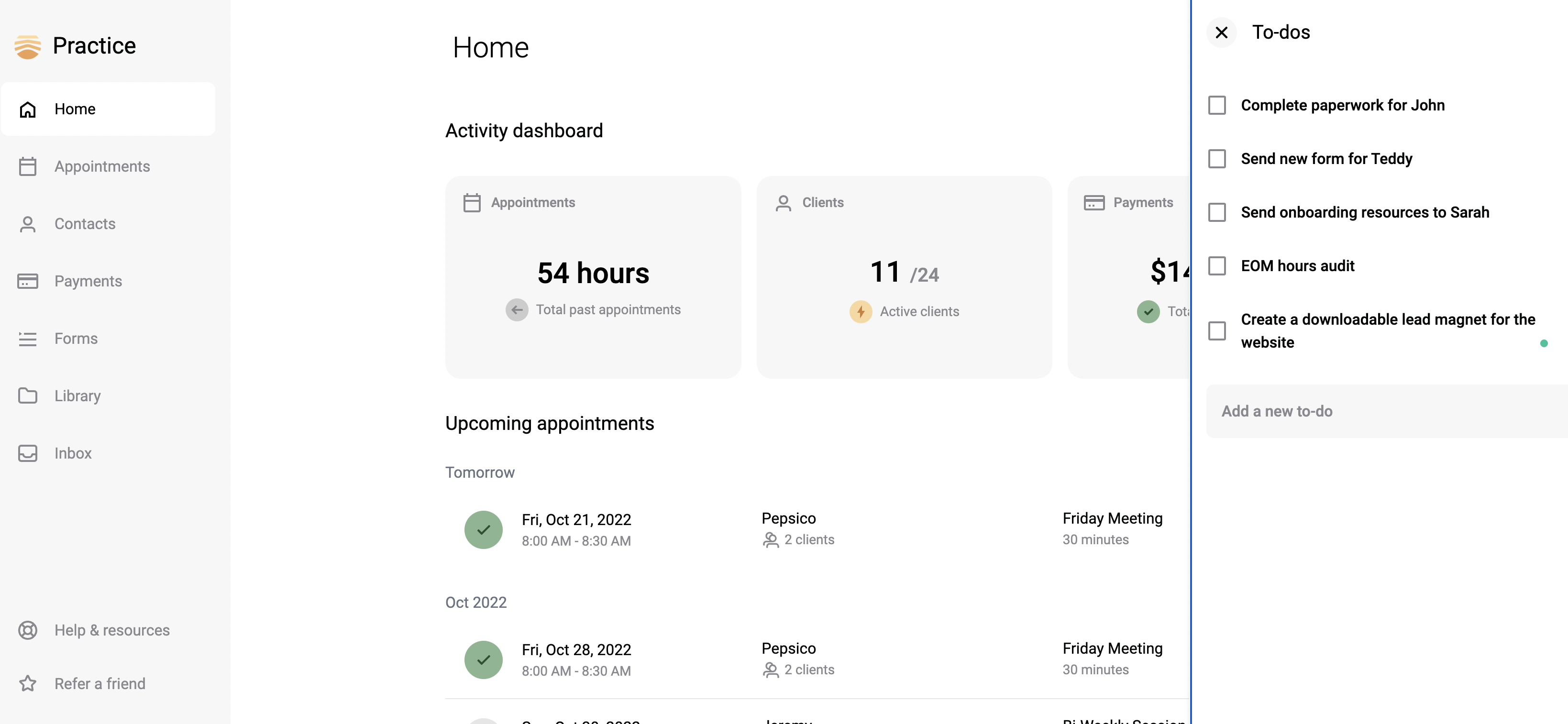Viewport: 1568px width, 724px height.
Task: Click Friday Meeting in the Oct 21 row
Action: pyautogui.click(x=1112, y=518)
